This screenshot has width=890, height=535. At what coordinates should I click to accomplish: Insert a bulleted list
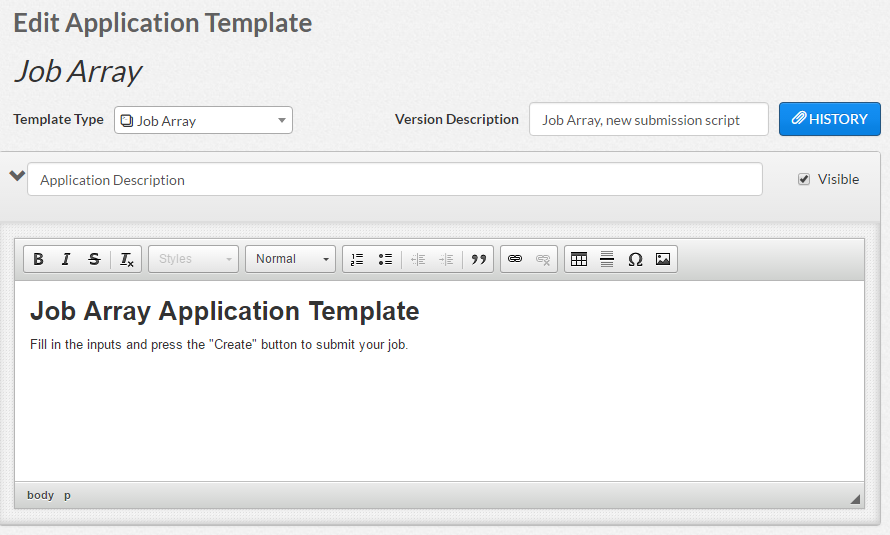point(385,259)
